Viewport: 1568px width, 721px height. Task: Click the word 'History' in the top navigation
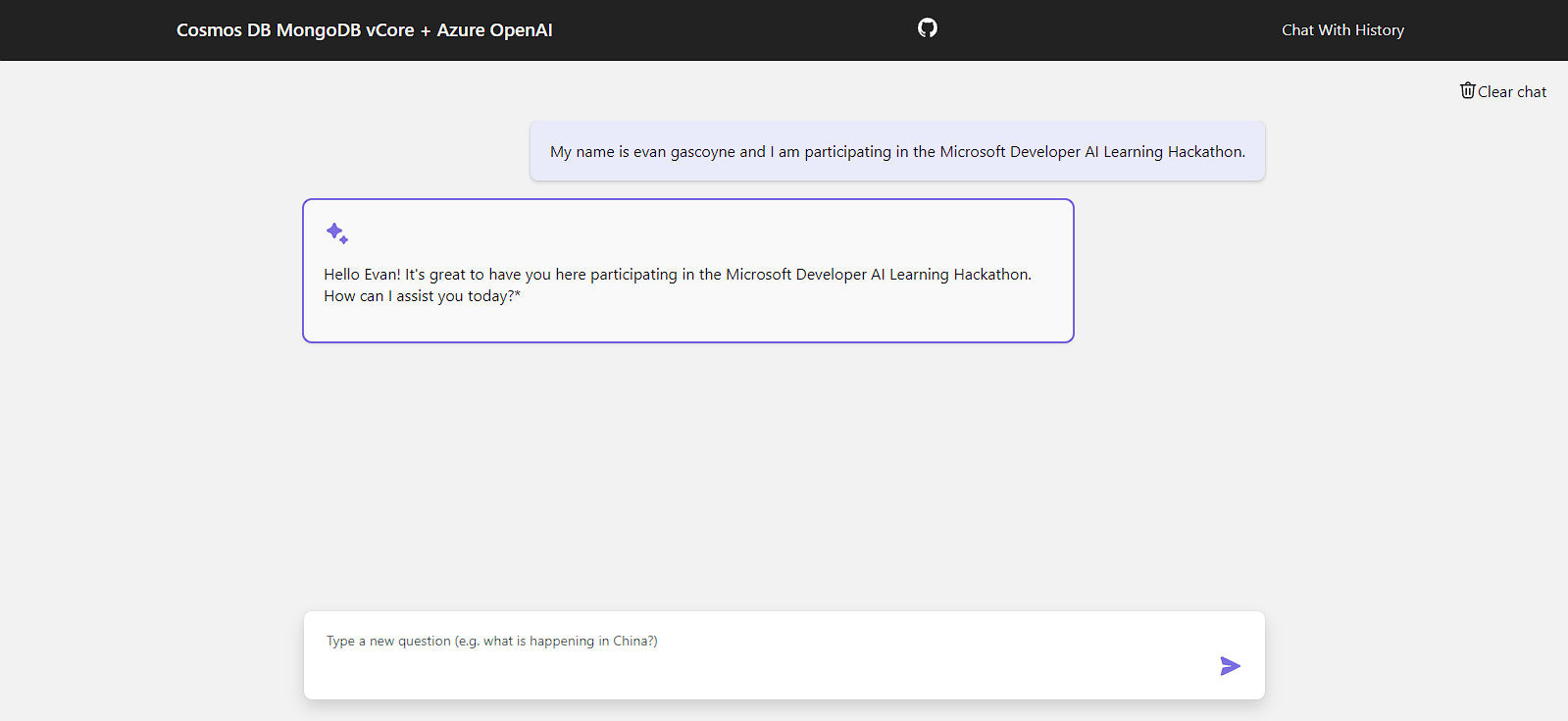1380,30
